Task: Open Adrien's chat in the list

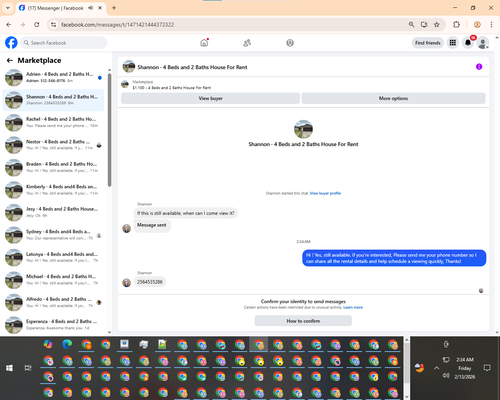Action: click(x=53, y=77)
